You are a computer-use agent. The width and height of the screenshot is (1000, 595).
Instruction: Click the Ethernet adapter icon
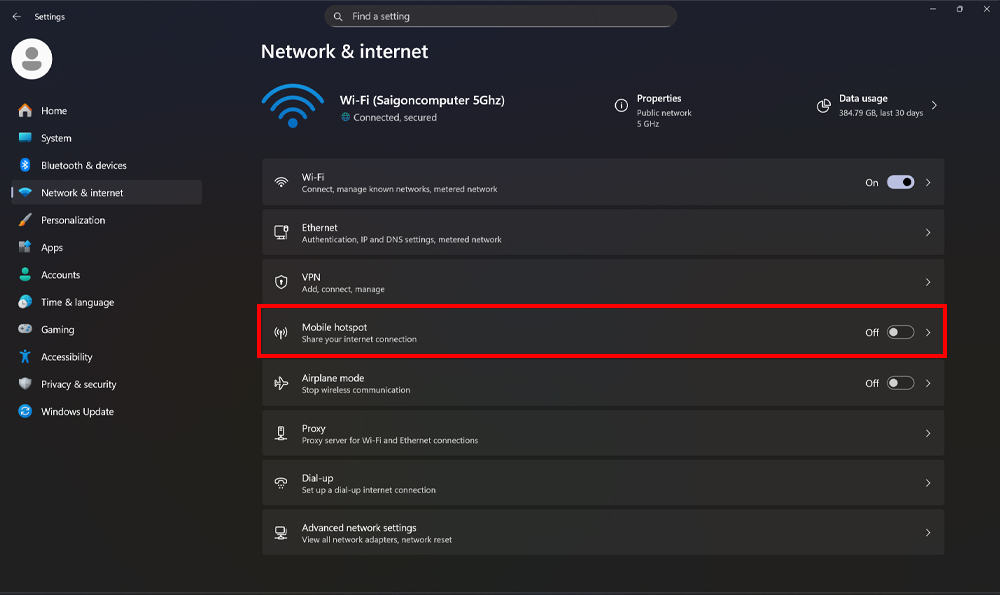(280, 232)
